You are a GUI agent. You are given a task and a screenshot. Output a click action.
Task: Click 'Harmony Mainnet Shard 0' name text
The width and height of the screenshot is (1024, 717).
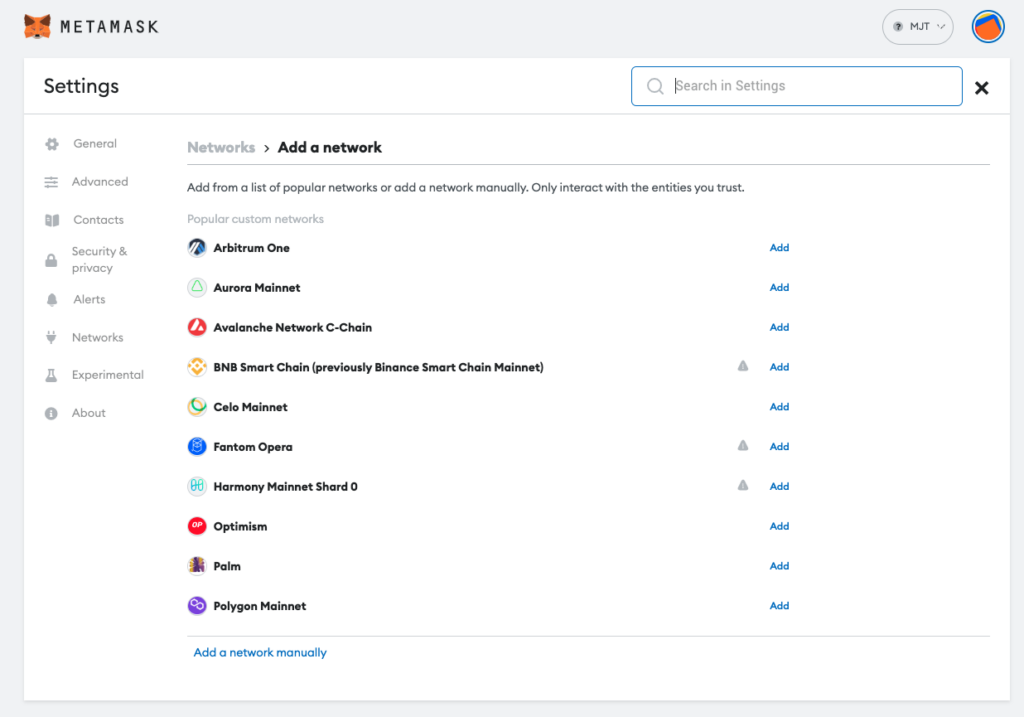(x=285, y=487)
